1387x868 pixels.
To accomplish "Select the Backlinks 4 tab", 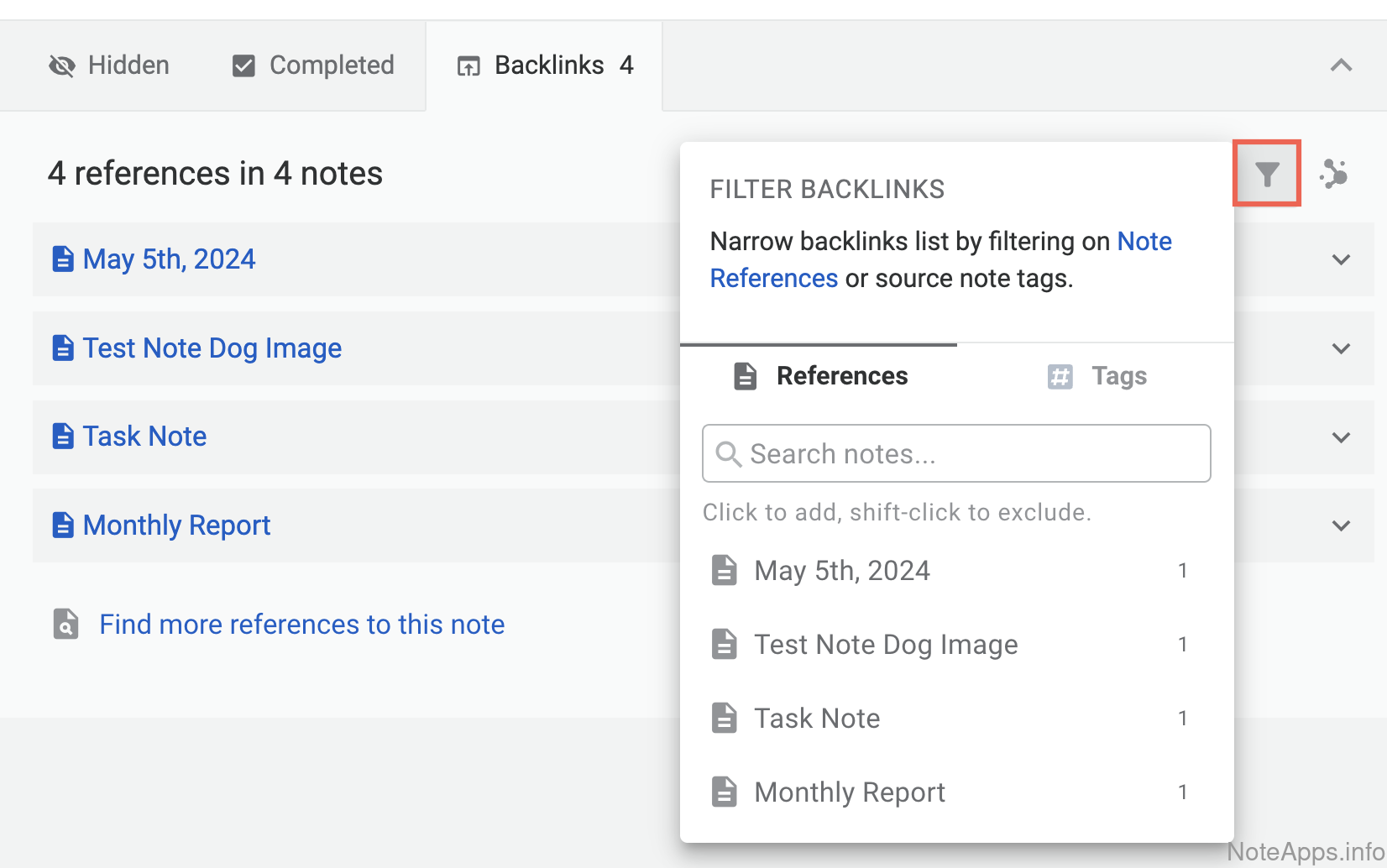I will click(x=545, y=65).
